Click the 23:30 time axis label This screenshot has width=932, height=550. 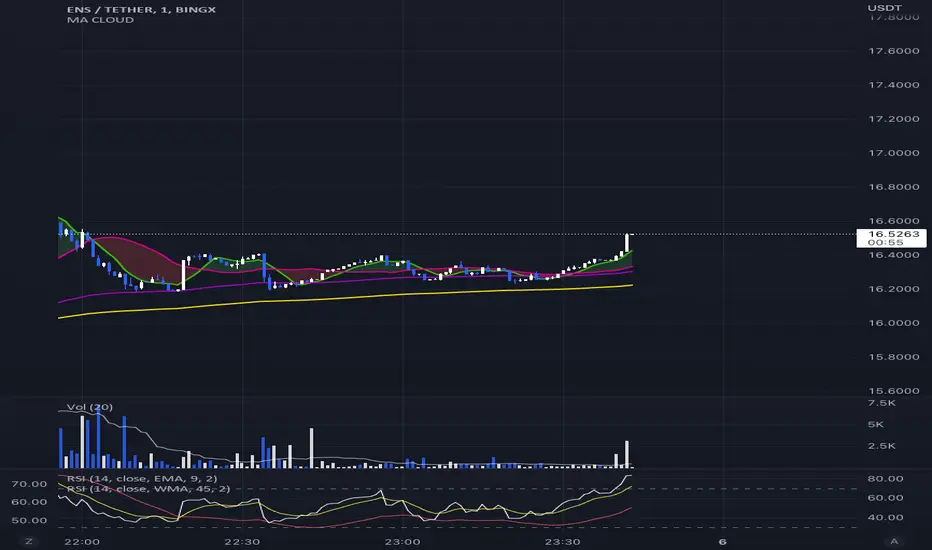[x=562, y=542]
